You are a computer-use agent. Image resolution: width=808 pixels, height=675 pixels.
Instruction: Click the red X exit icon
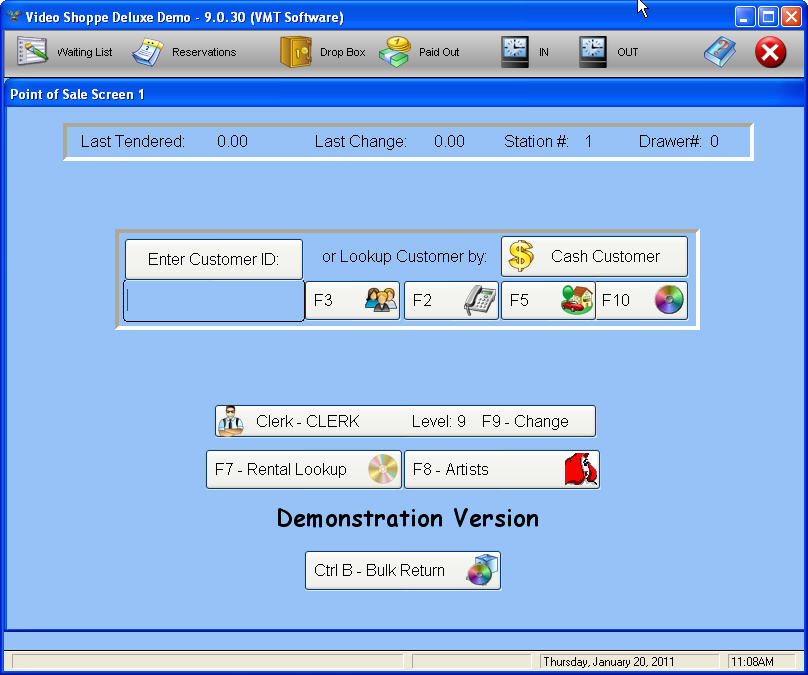tap(770, 52)
